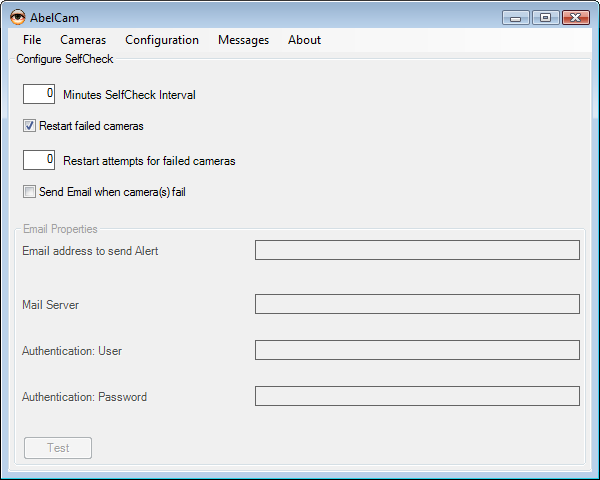Open the About menu
The width and height of the screenshot is (600, 480).
304,40
